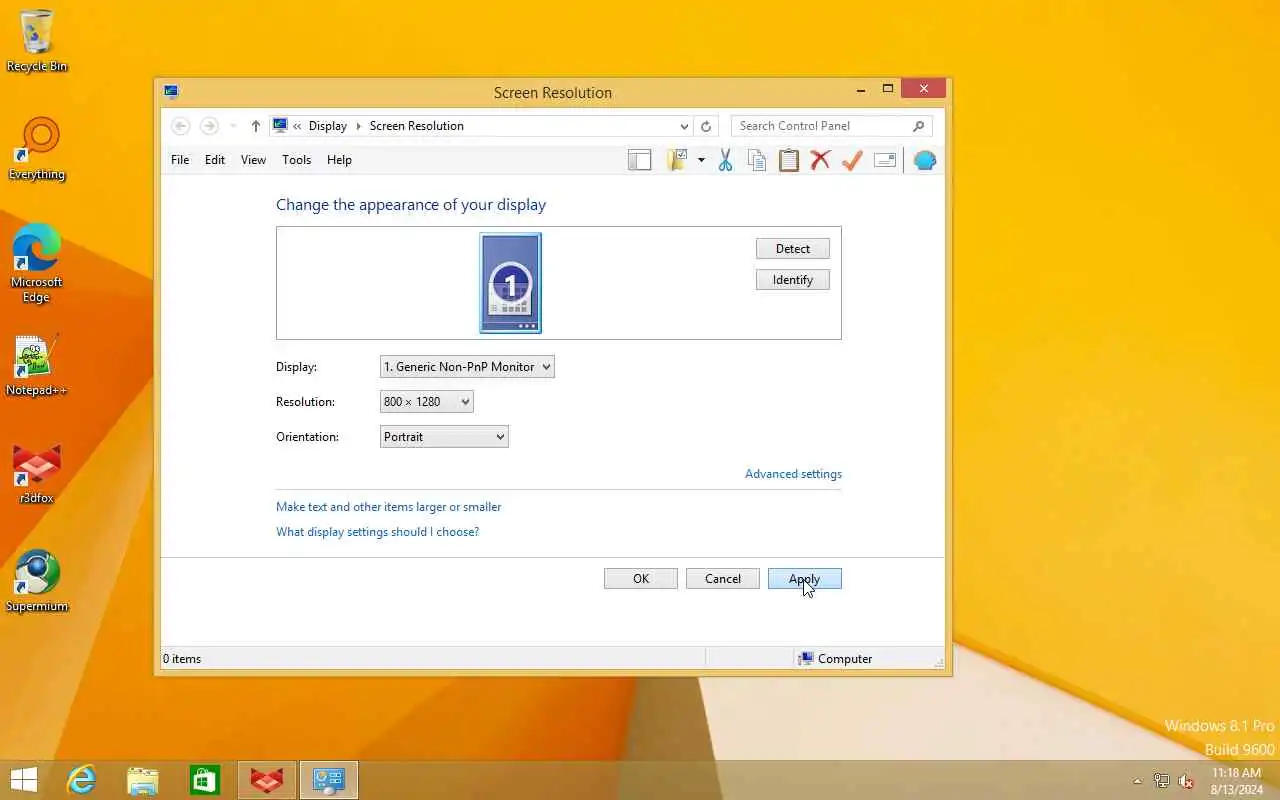Refresh the address bar
This screenshot has width=1280, height=800.
706,126
